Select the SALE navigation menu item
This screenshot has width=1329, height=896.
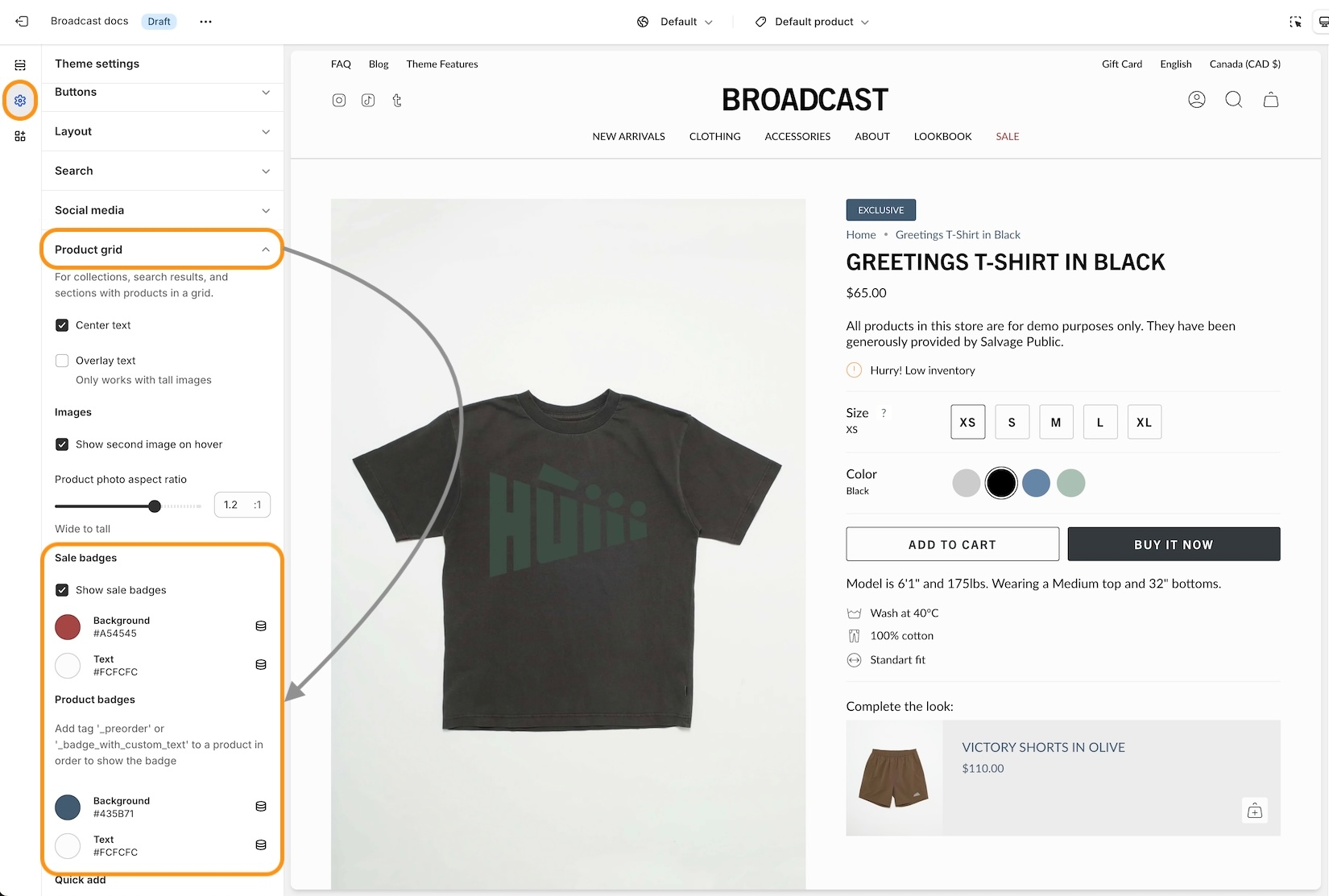(x=1007, y=137)
